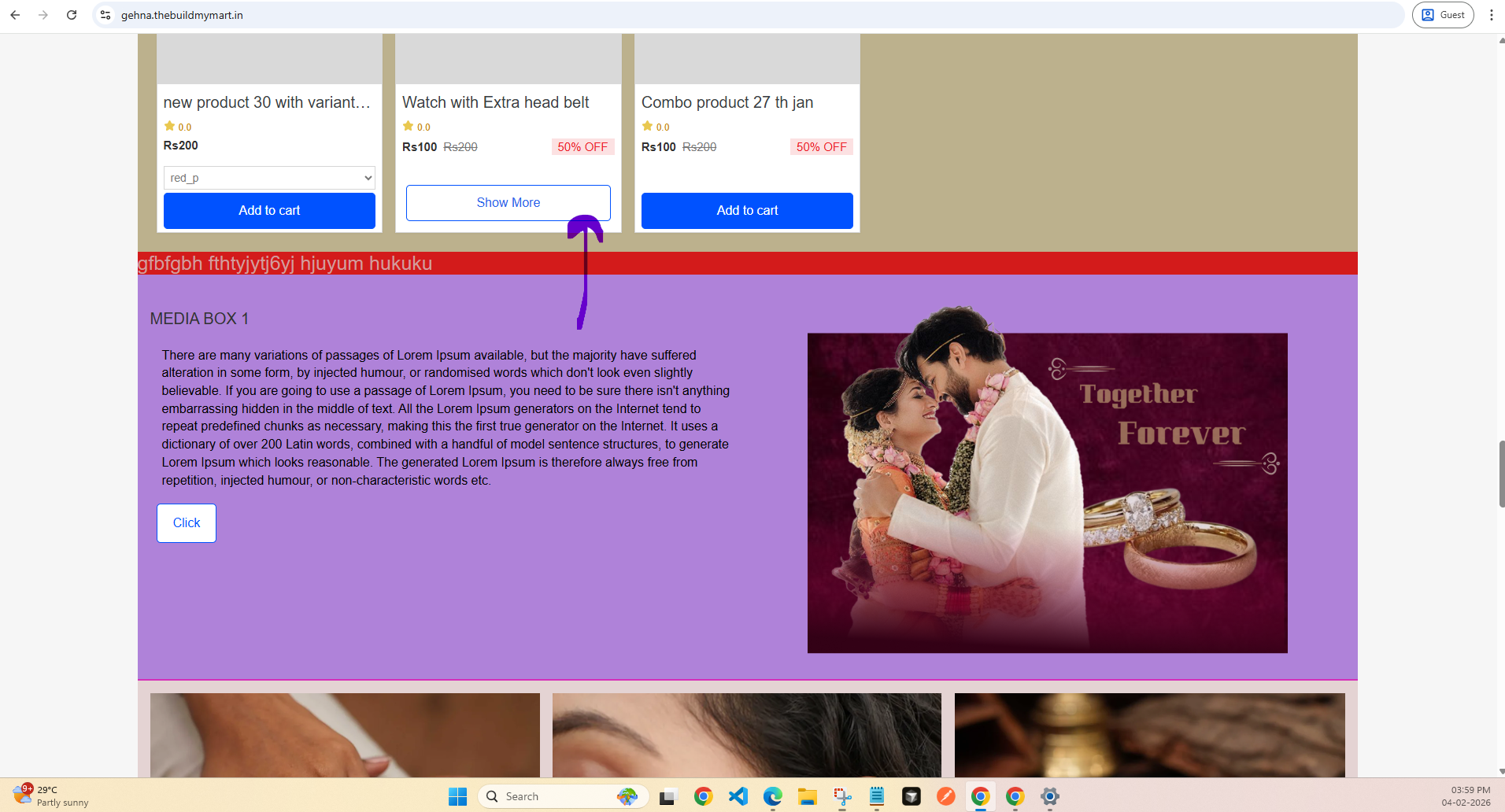Click the 'MEDIA BOX 1' heading
Viewport: 1505px width, 812px height.
coord(199,319)
